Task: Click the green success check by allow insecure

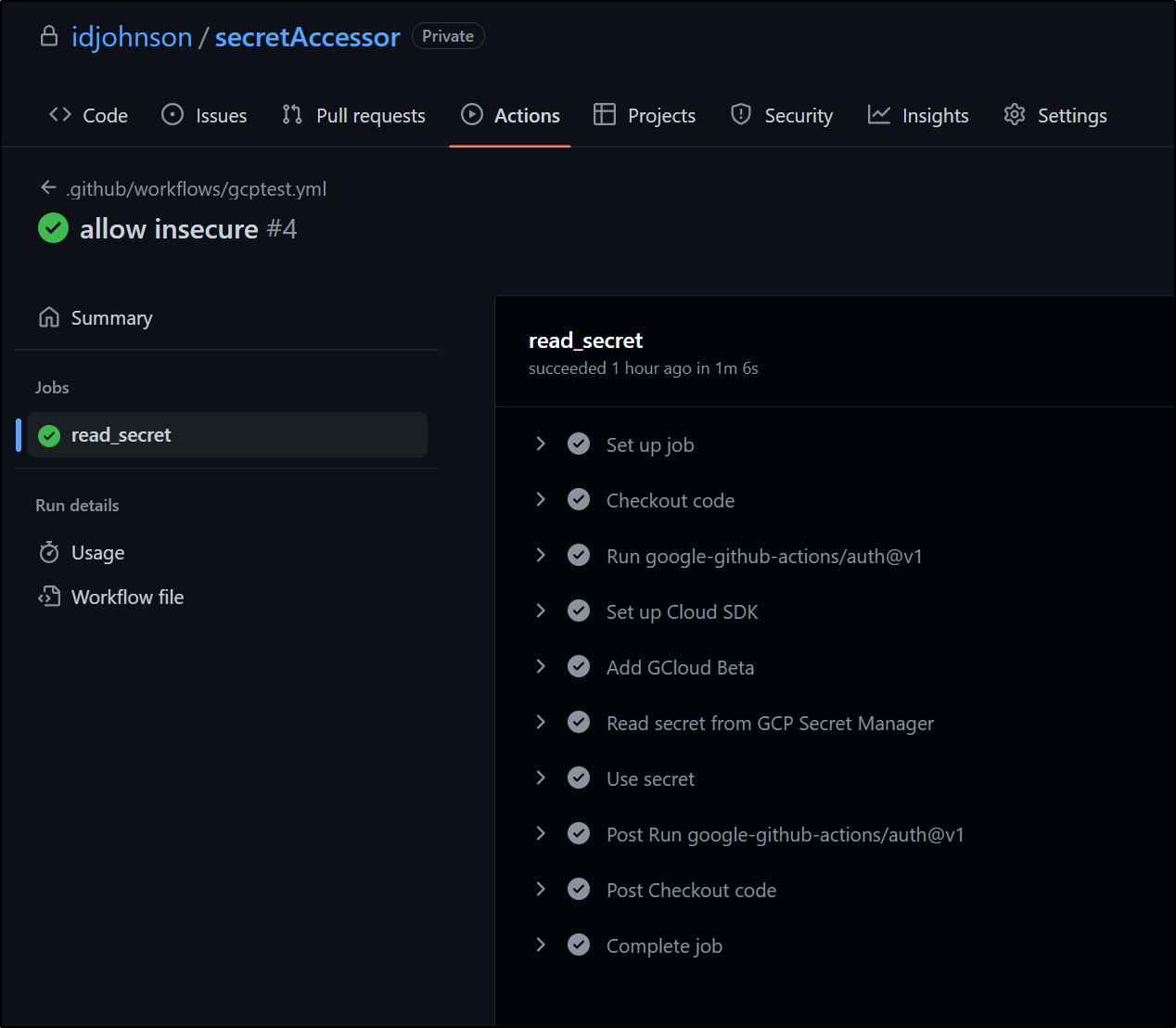Action: coord(53,228)
